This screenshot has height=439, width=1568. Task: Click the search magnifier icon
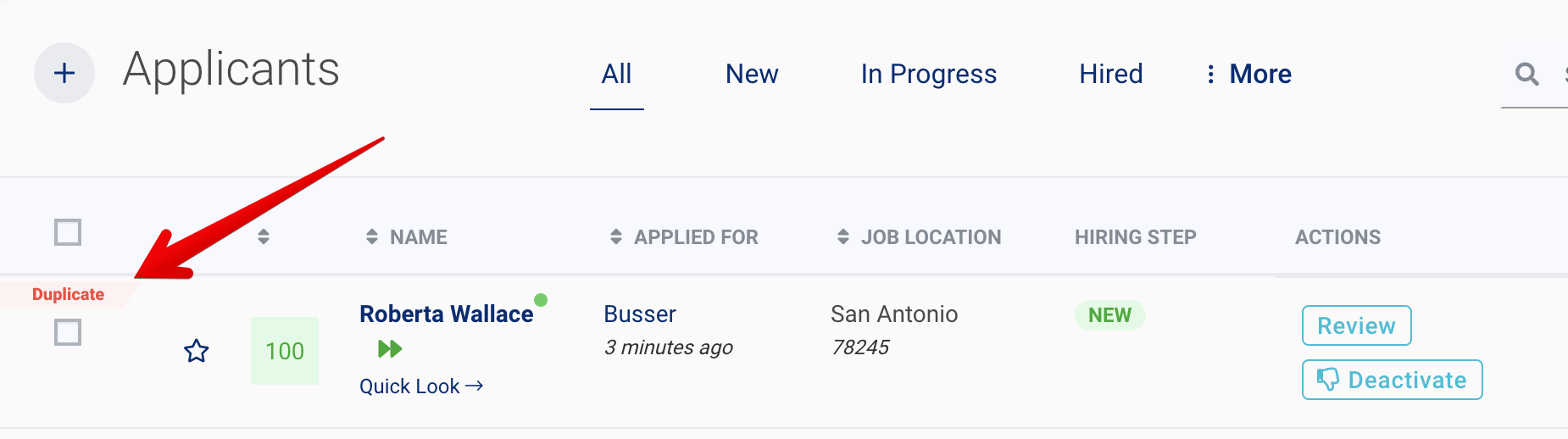[x=1526, y=75]
